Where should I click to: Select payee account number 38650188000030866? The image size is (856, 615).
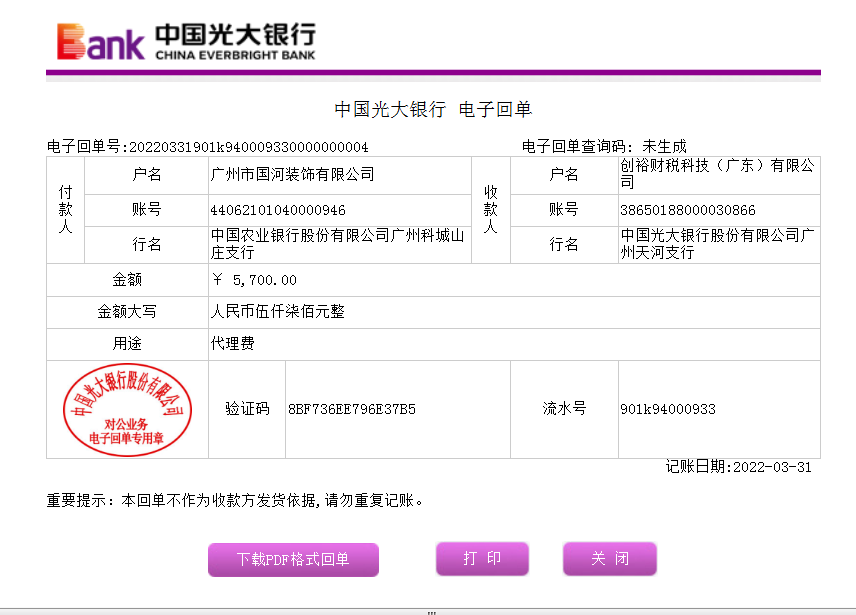point(688,210)
